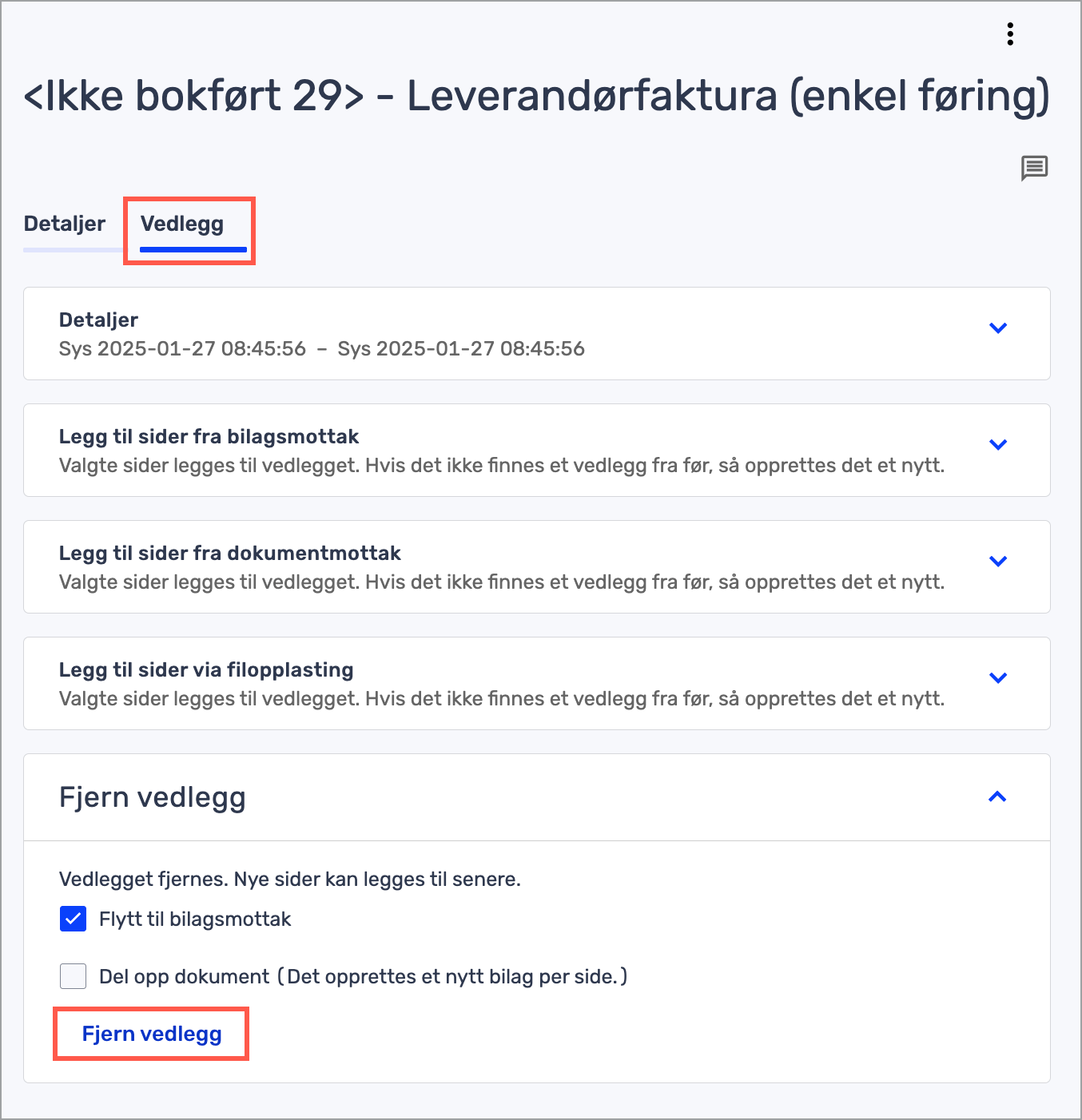Uncheck the Flytt til bilagsmottak checkbox

74,919
